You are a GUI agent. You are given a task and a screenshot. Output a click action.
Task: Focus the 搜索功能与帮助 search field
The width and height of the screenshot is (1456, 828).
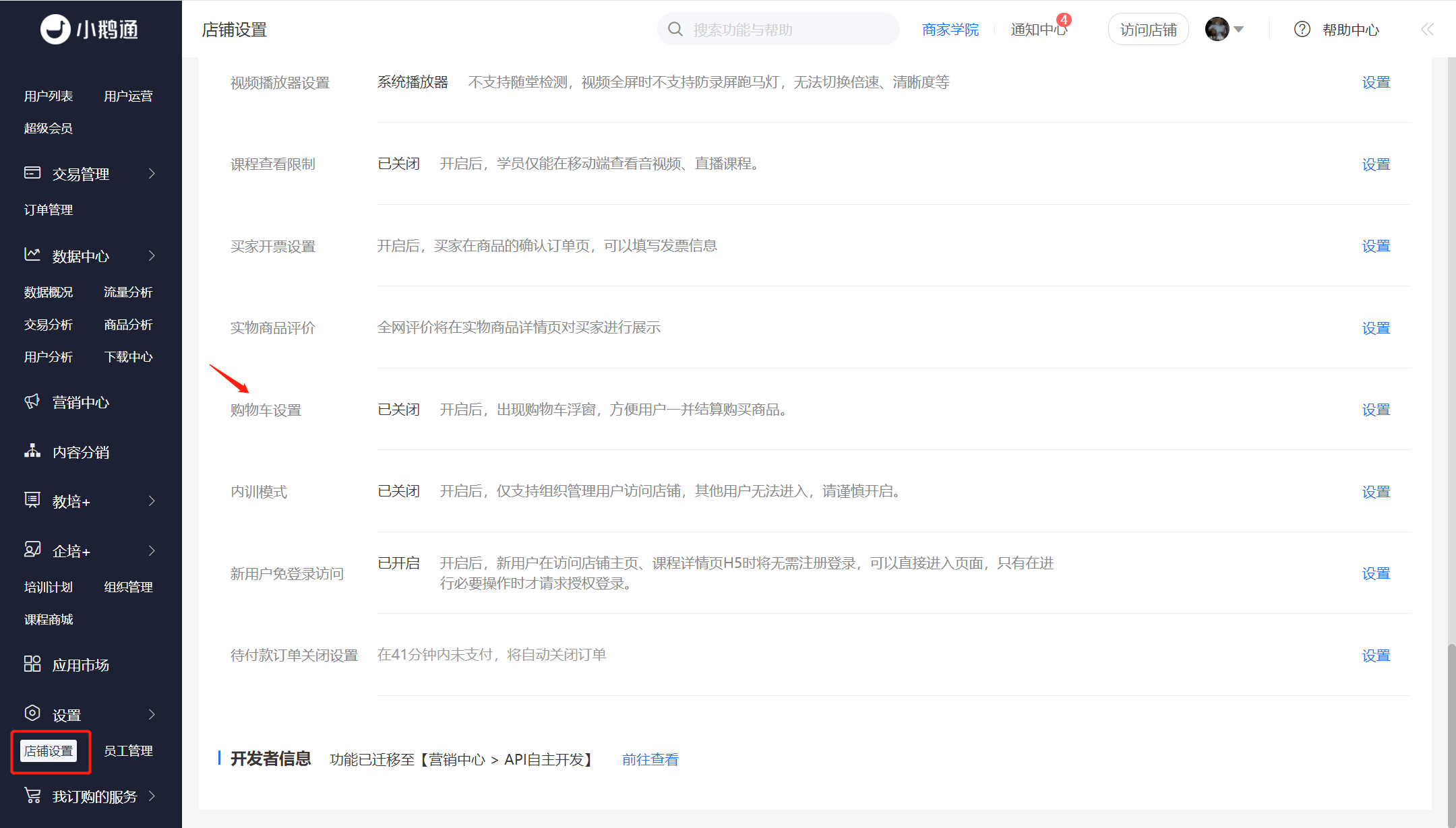click(x=779, y=29)
